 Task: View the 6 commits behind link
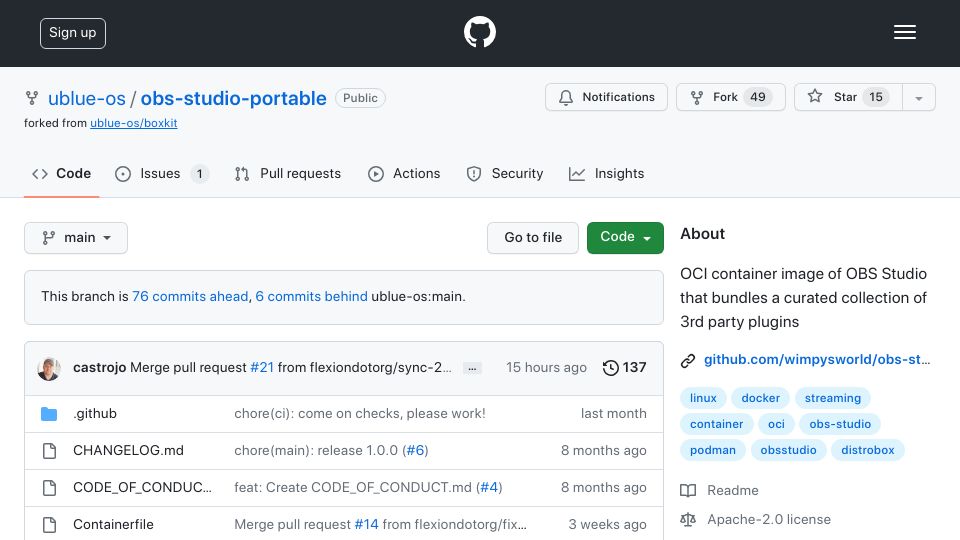click(312, 296)
